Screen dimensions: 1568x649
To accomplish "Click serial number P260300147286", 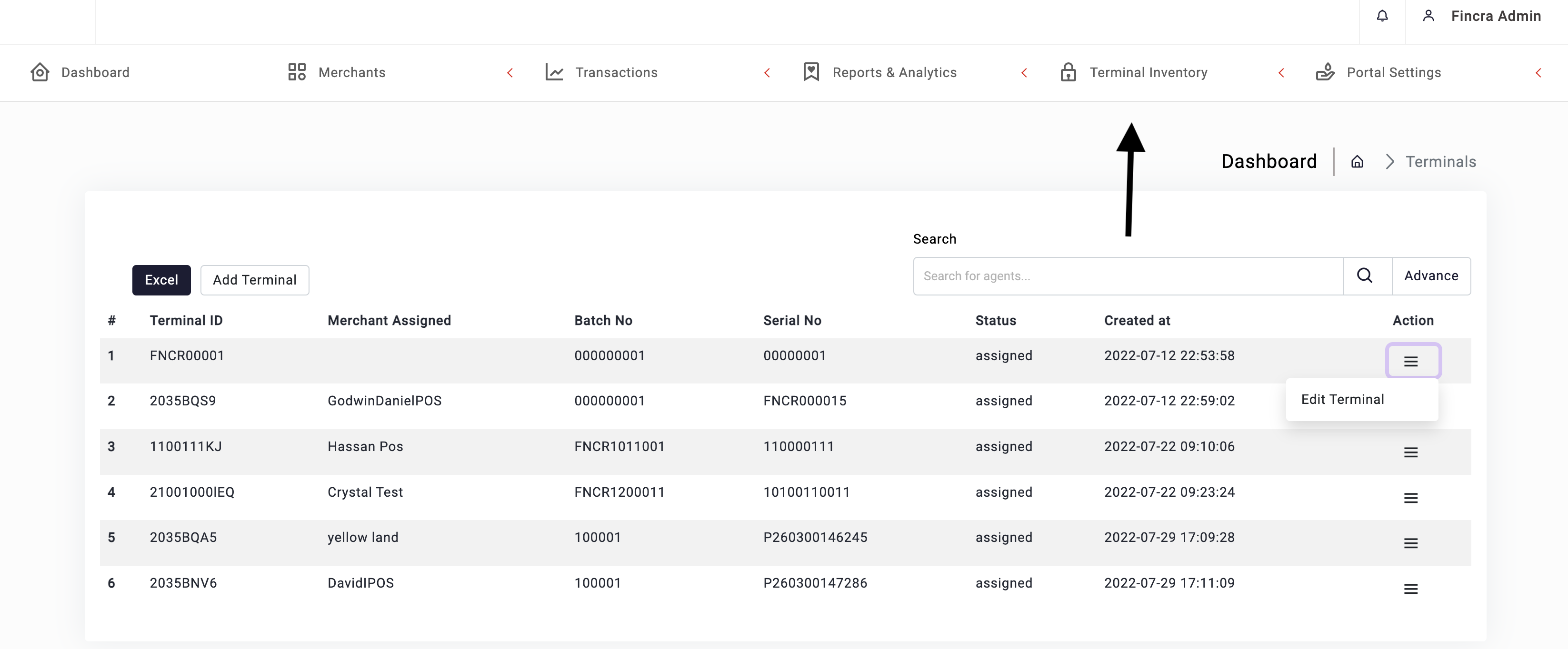I will [815, 583].
